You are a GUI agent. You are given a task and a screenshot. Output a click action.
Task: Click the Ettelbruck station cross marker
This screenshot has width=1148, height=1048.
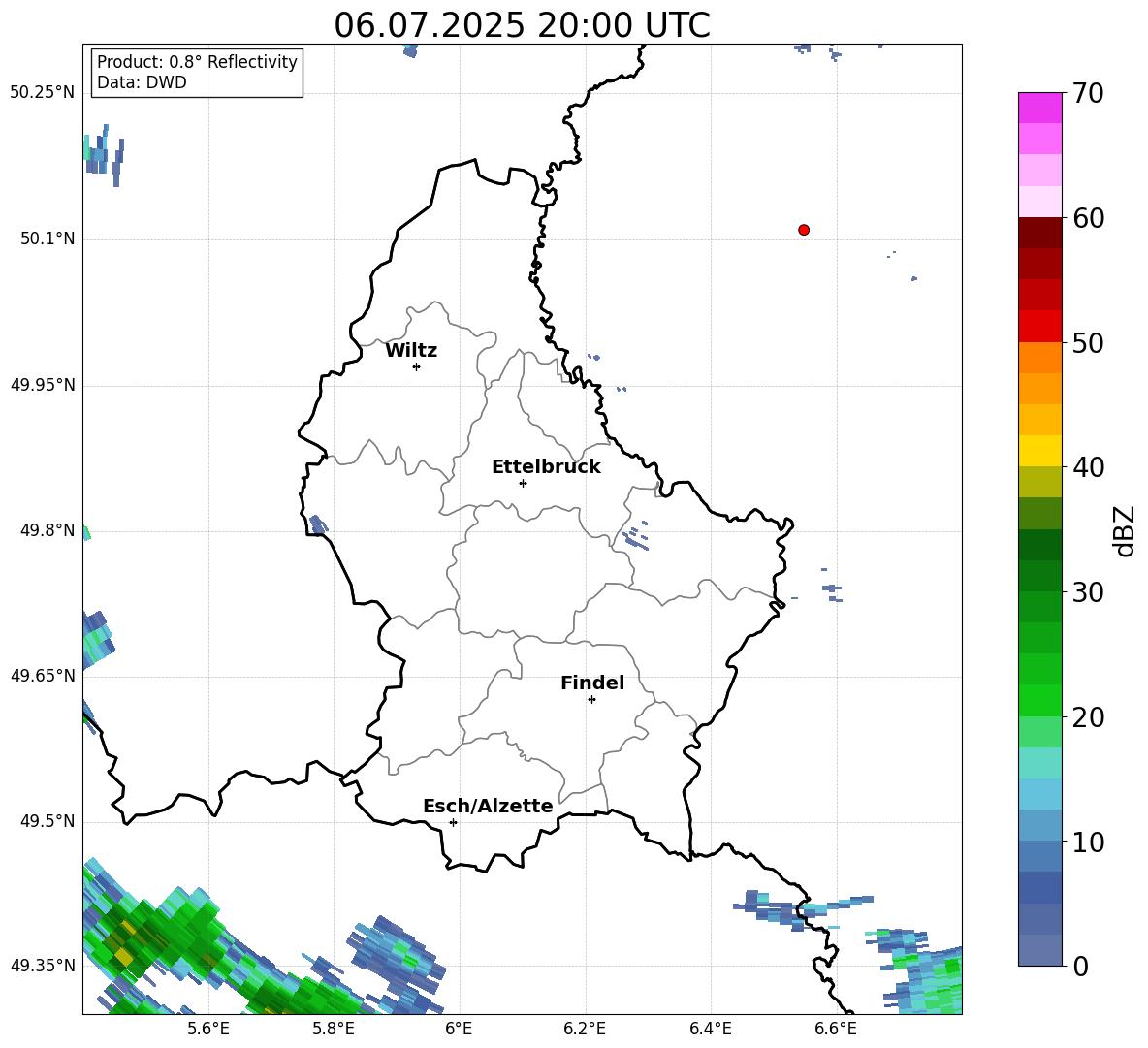[x=523, y=483]
